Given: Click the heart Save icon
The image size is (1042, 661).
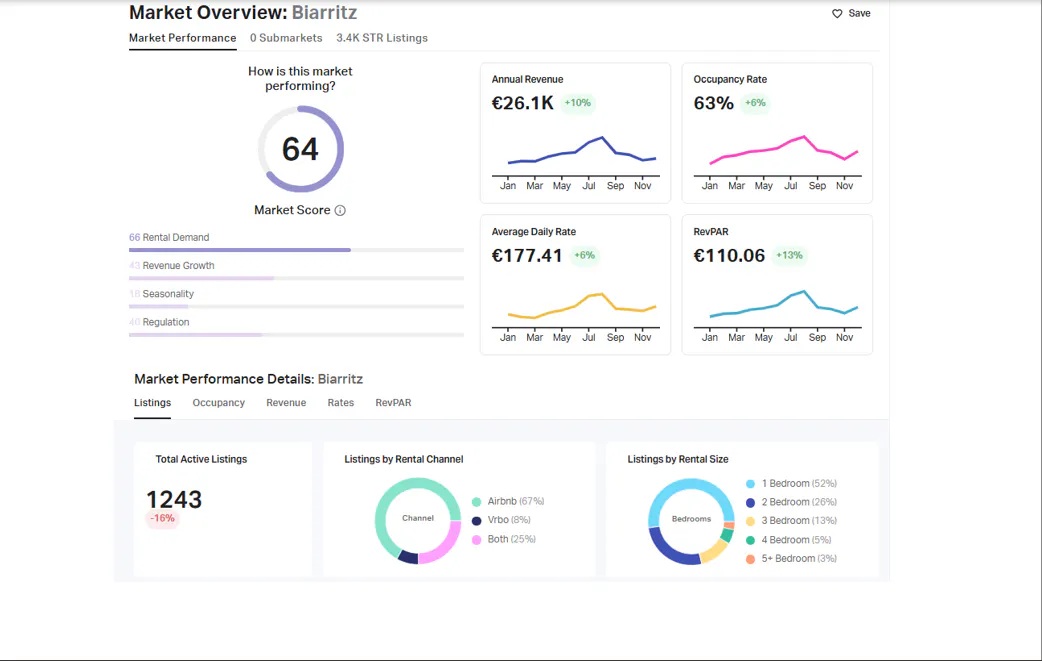Looking at the screenshot, I should point(837,13).
